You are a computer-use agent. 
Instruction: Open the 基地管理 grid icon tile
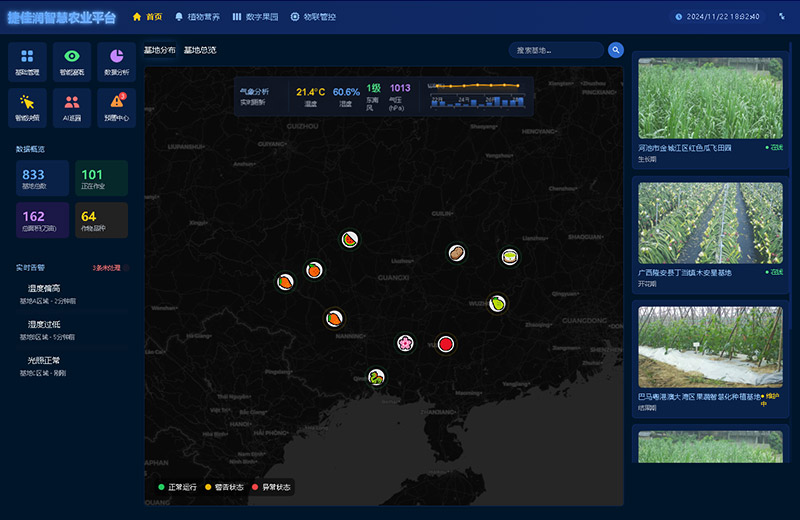tap(27, 62)
